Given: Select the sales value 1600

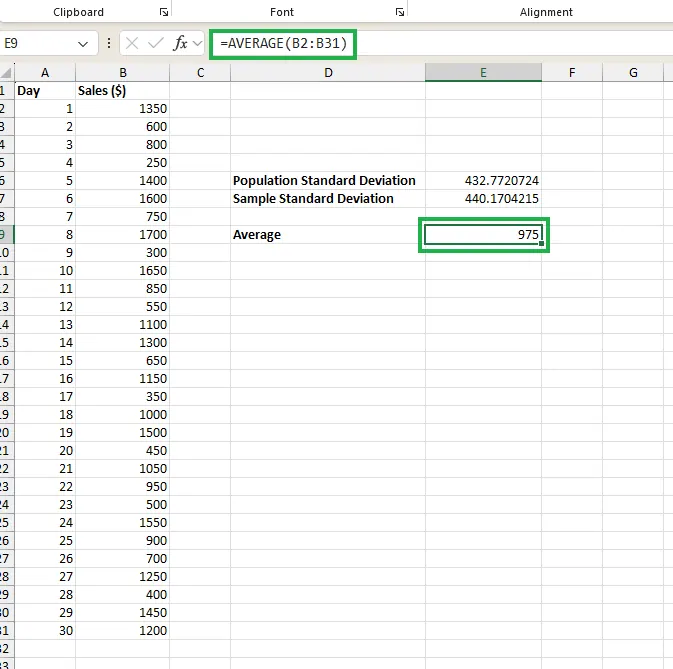Looking at the screenshot, I should pos(123,199).
